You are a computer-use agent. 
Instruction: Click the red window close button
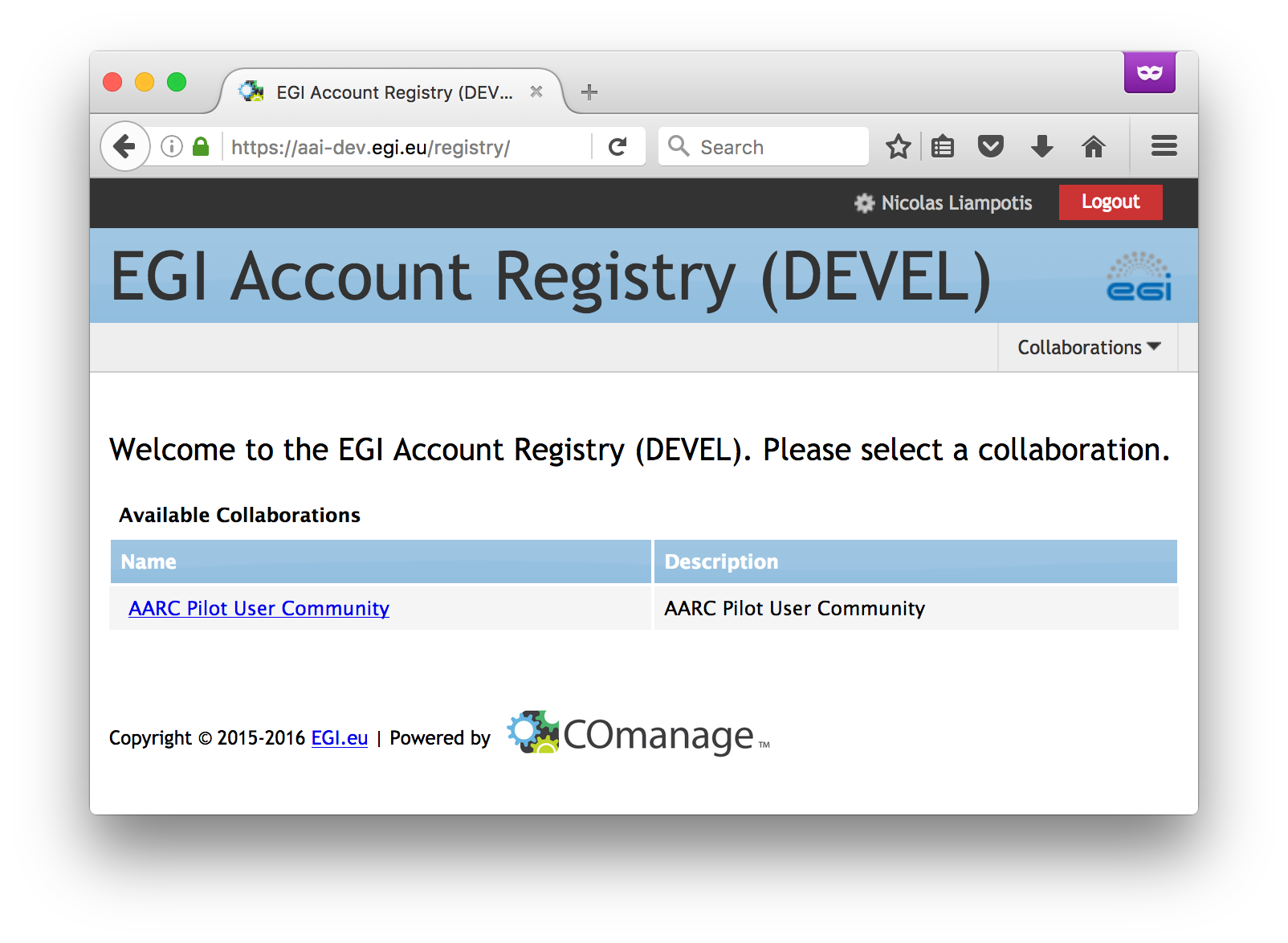point(112,82)
